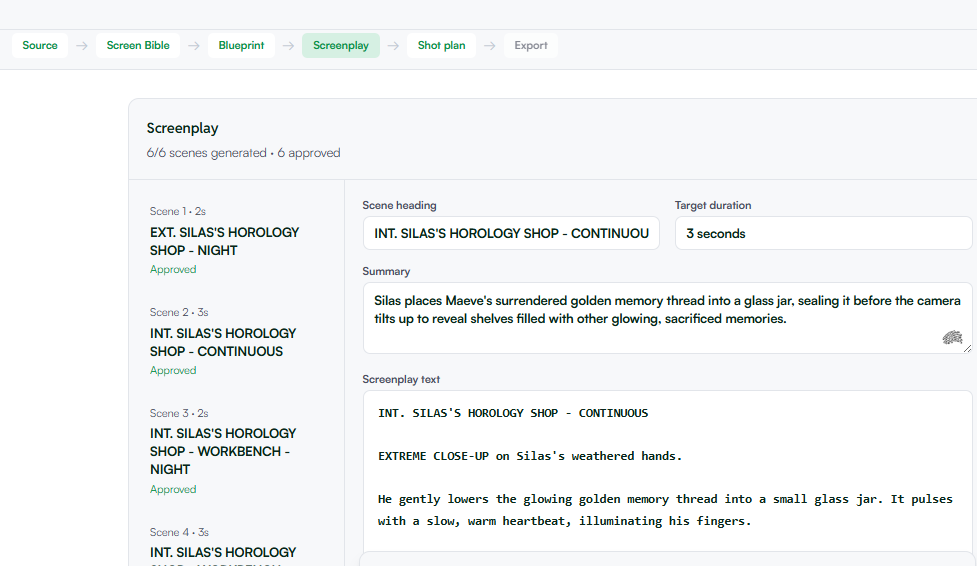The image size is (977, 566).
Task: Open the Source step
Action: pyautogui.click(x=40, y=46)
